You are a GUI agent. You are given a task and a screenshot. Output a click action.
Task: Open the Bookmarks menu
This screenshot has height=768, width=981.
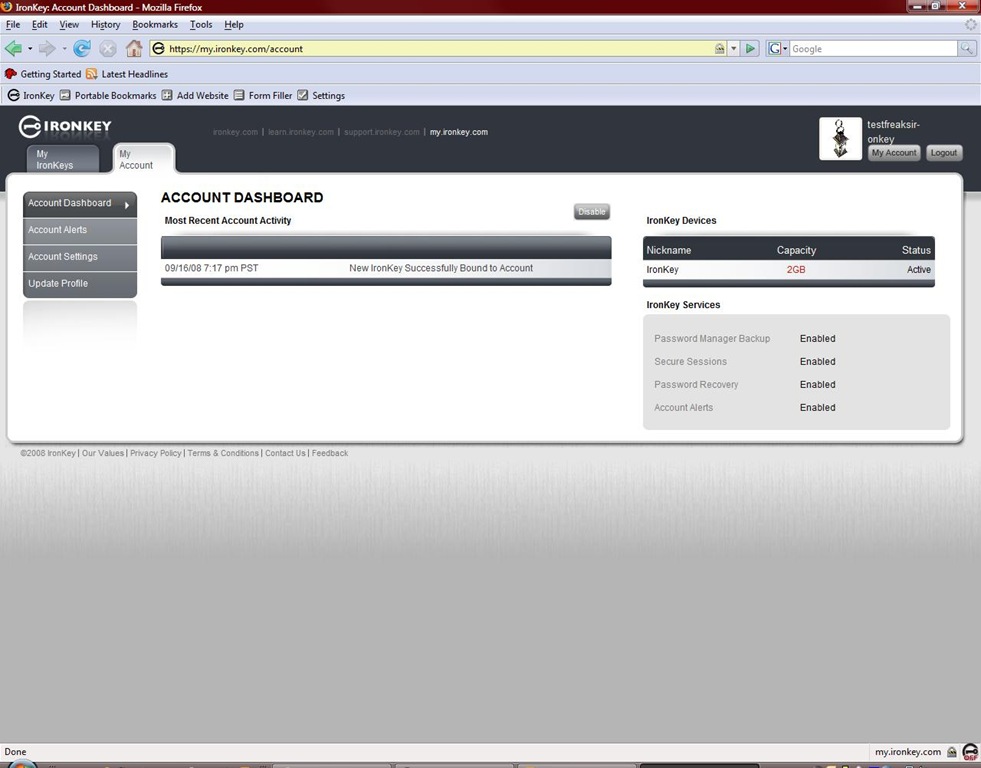click(154, 24)
